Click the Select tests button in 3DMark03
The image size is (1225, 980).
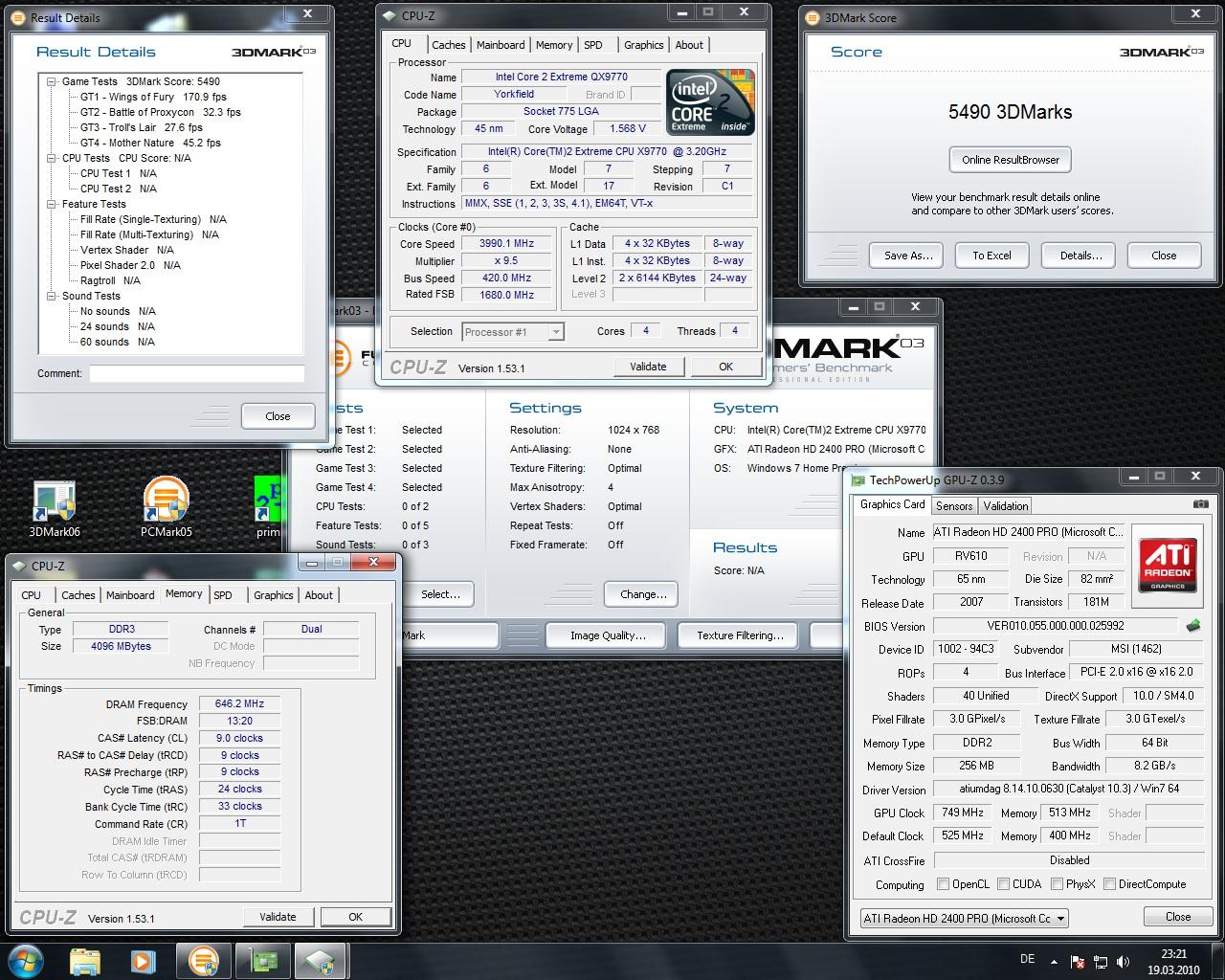click(x=440, y=594)
